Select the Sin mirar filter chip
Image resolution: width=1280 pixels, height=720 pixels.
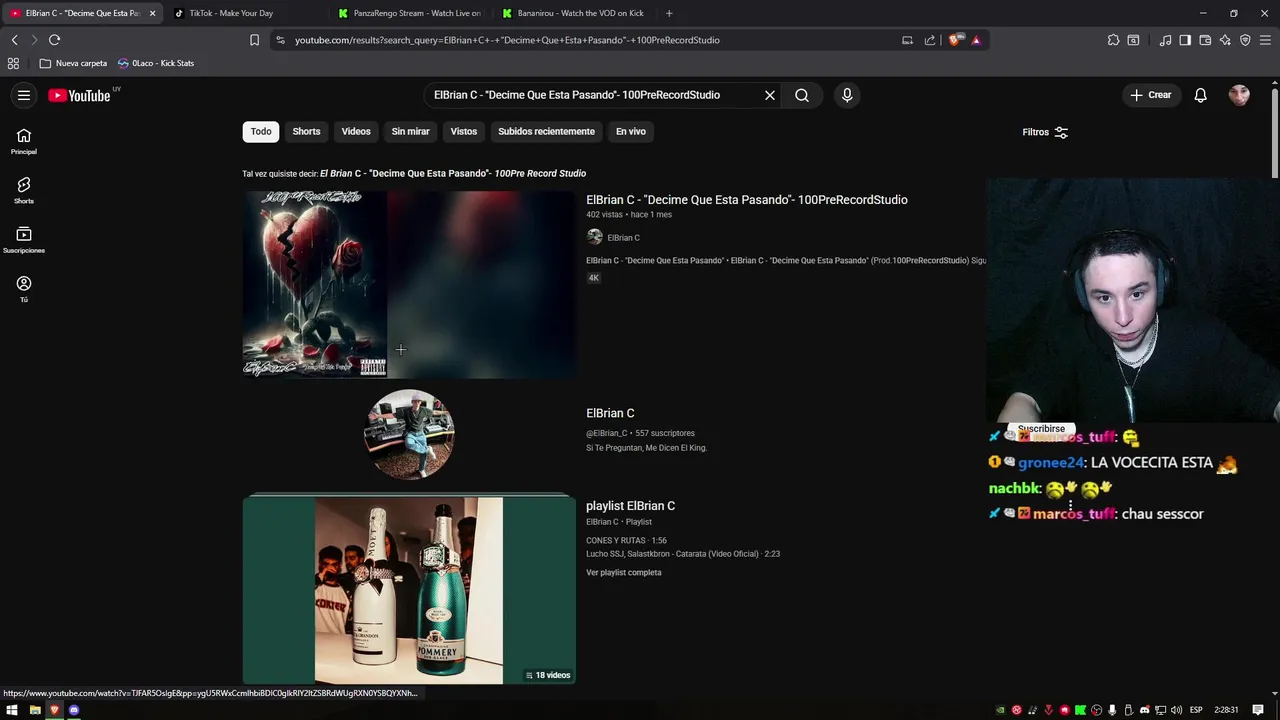coord(410,131)
